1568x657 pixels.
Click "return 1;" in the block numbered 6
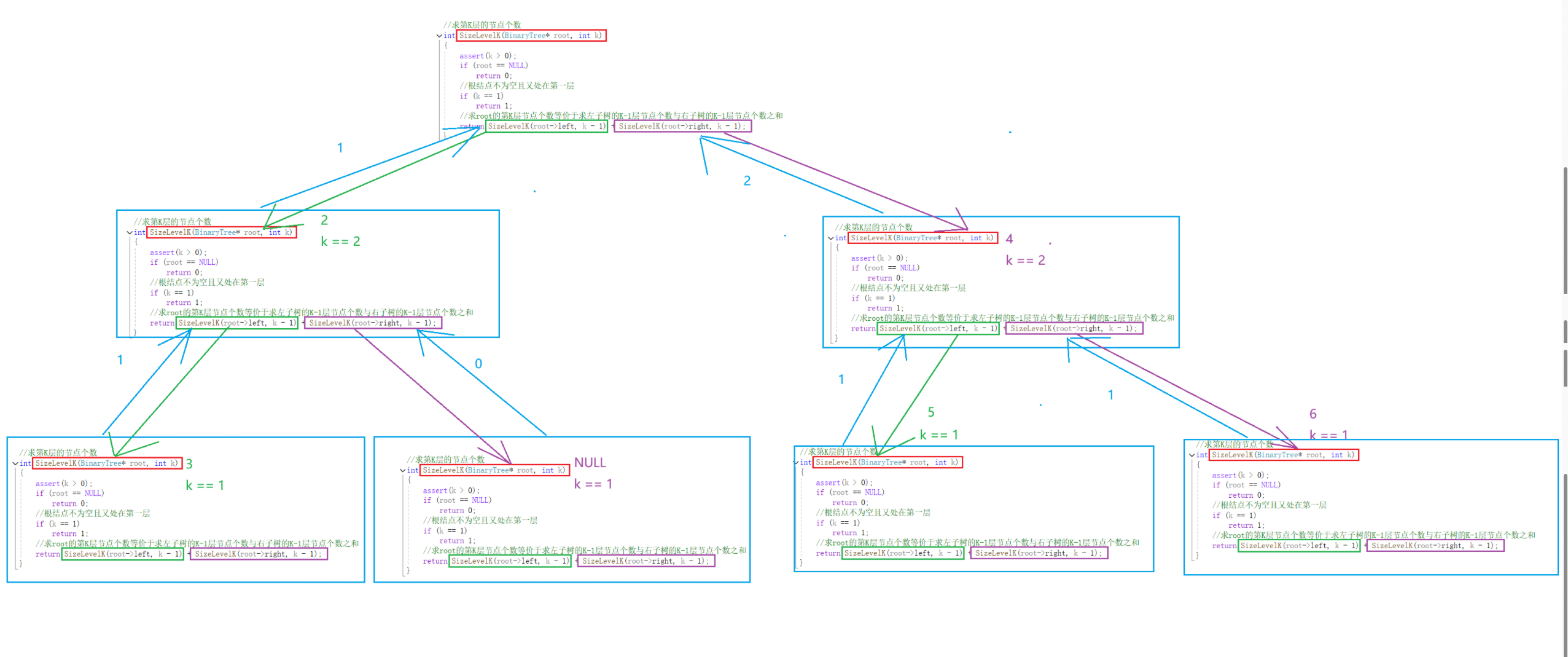pos(1246,525)
